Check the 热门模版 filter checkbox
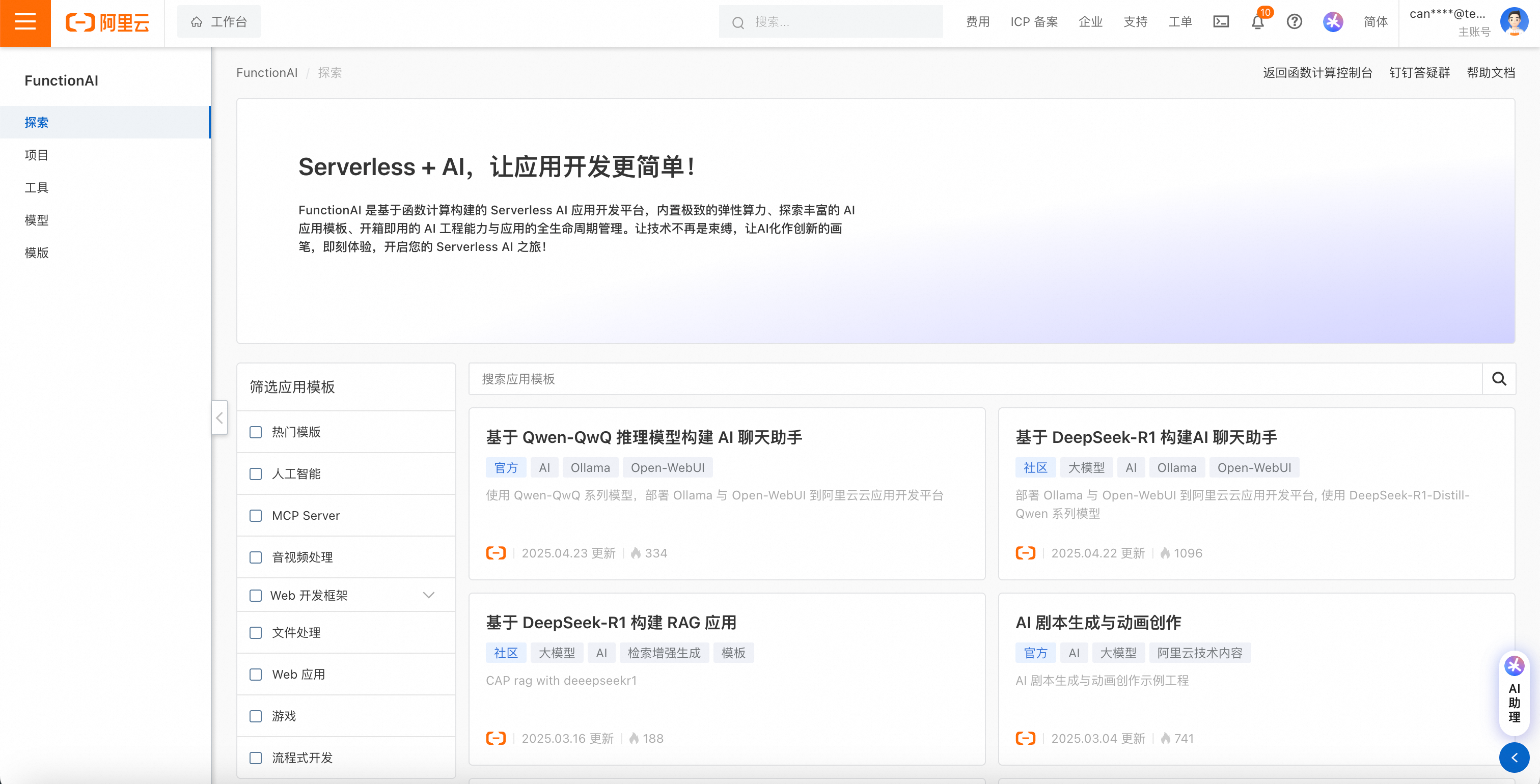This screenshot has height=784, width=1540. tap(256, 432)
